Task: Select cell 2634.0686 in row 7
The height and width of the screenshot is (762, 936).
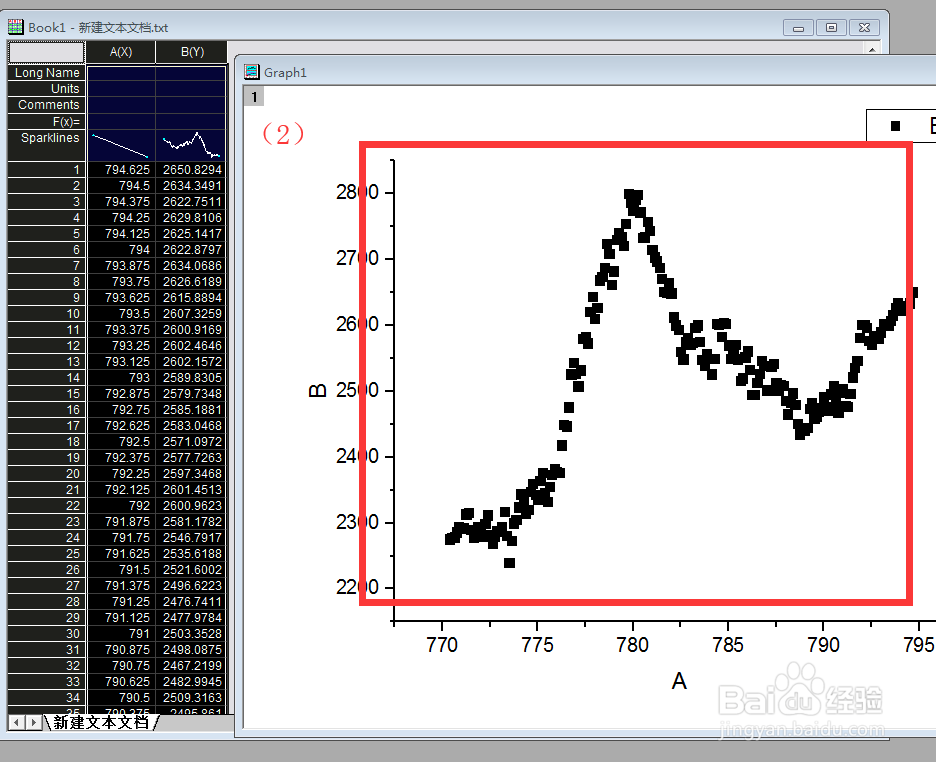Action: click(x=191, y=266)
